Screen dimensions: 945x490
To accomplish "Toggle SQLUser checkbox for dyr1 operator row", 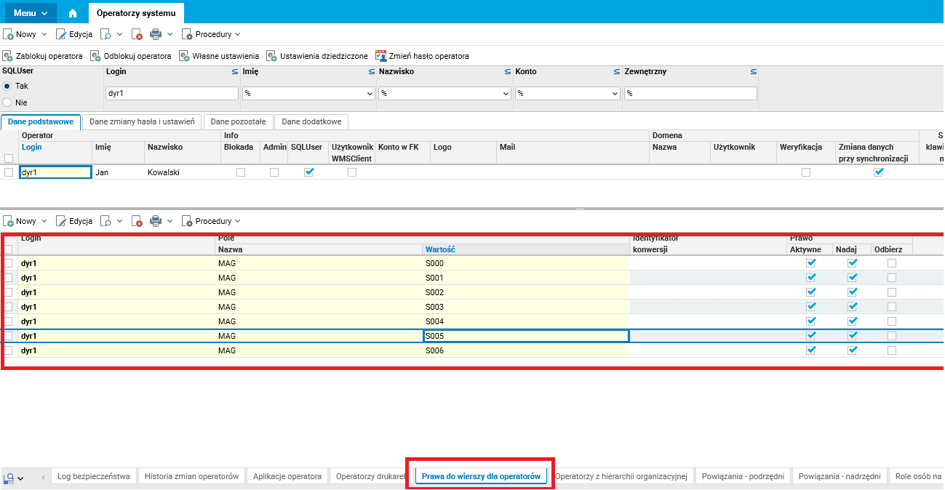I will click(309, 172).
